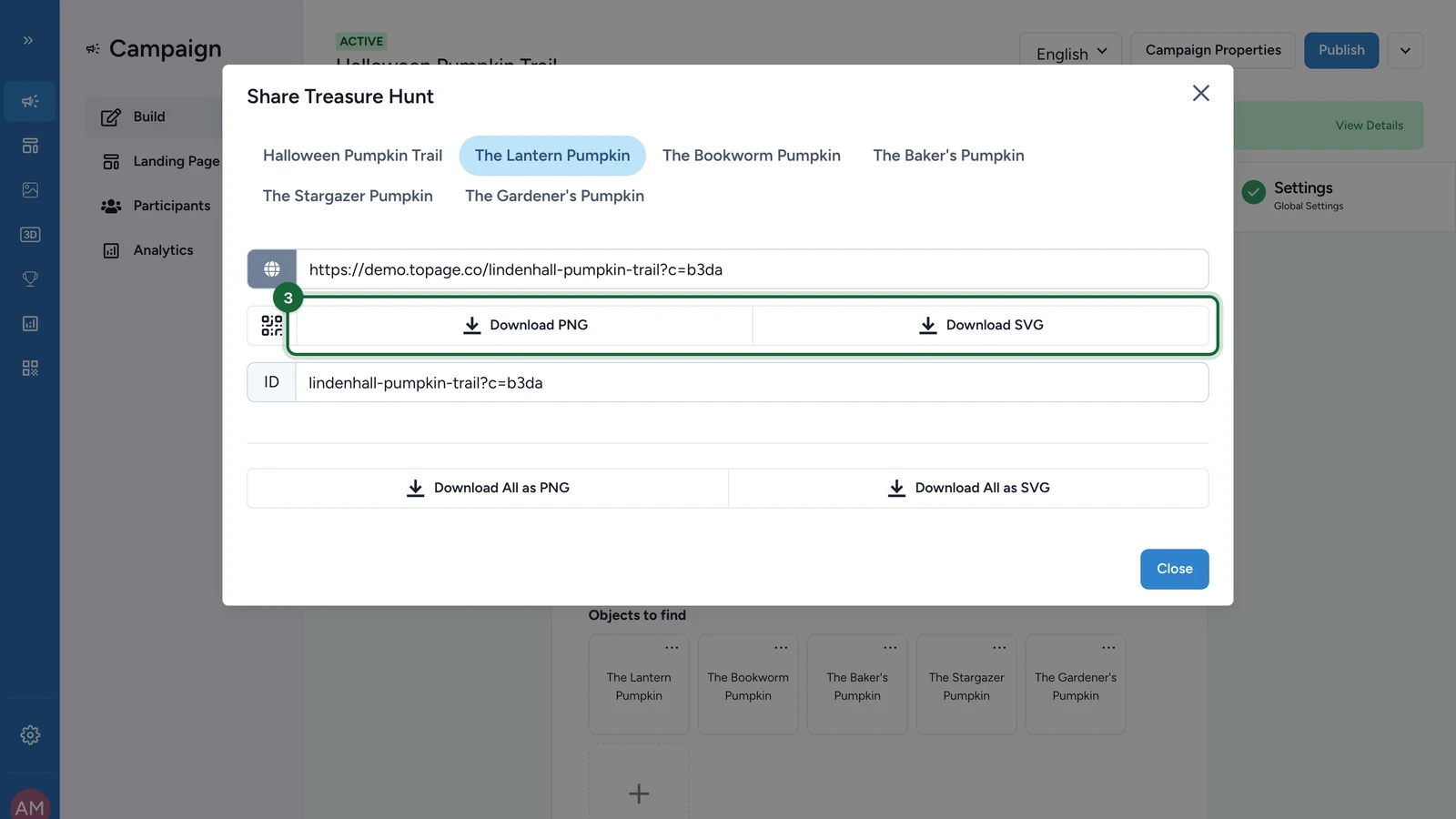Select the Halloween Pumpkin Trail tab
Screen dimensions: 1456x819
(352, 156)
